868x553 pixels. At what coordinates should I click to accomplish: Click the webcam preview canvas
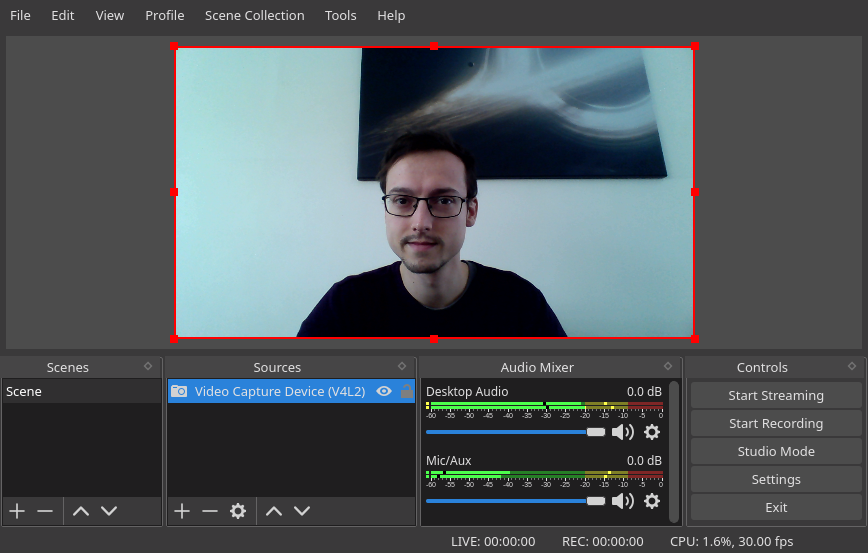[x=434, y=192]
